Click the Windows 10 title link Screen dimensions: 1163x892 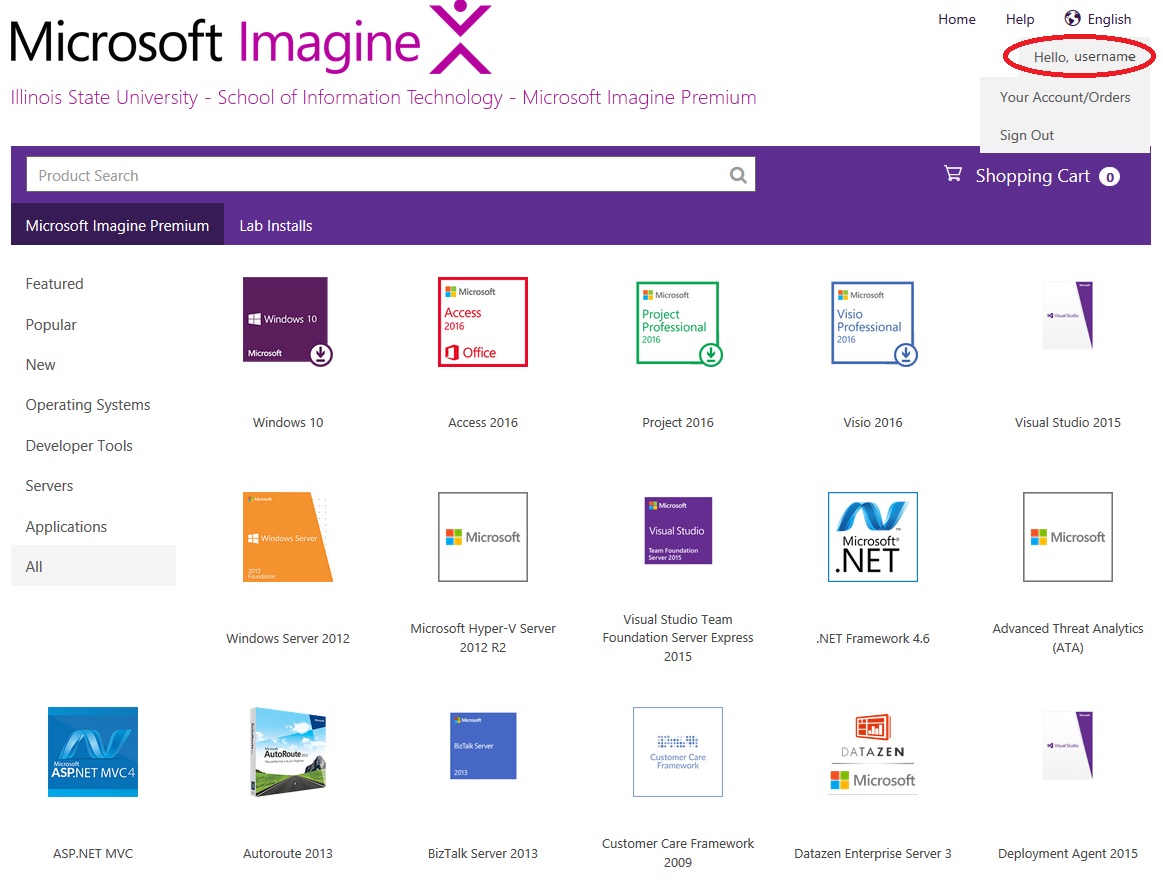coord(288,423)
